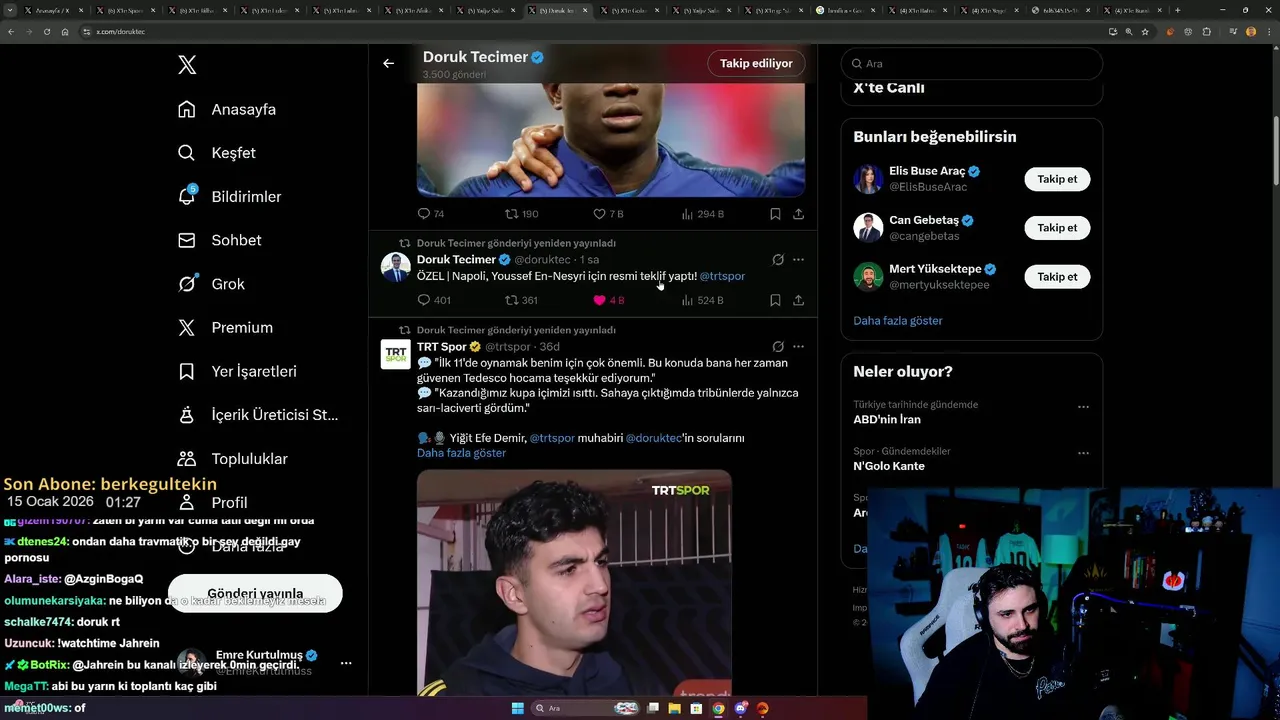Open account menu dots beside Emre Kurtulmuş
The width and height of the screenshot is (1280, 720).
(x=346, y=663)
